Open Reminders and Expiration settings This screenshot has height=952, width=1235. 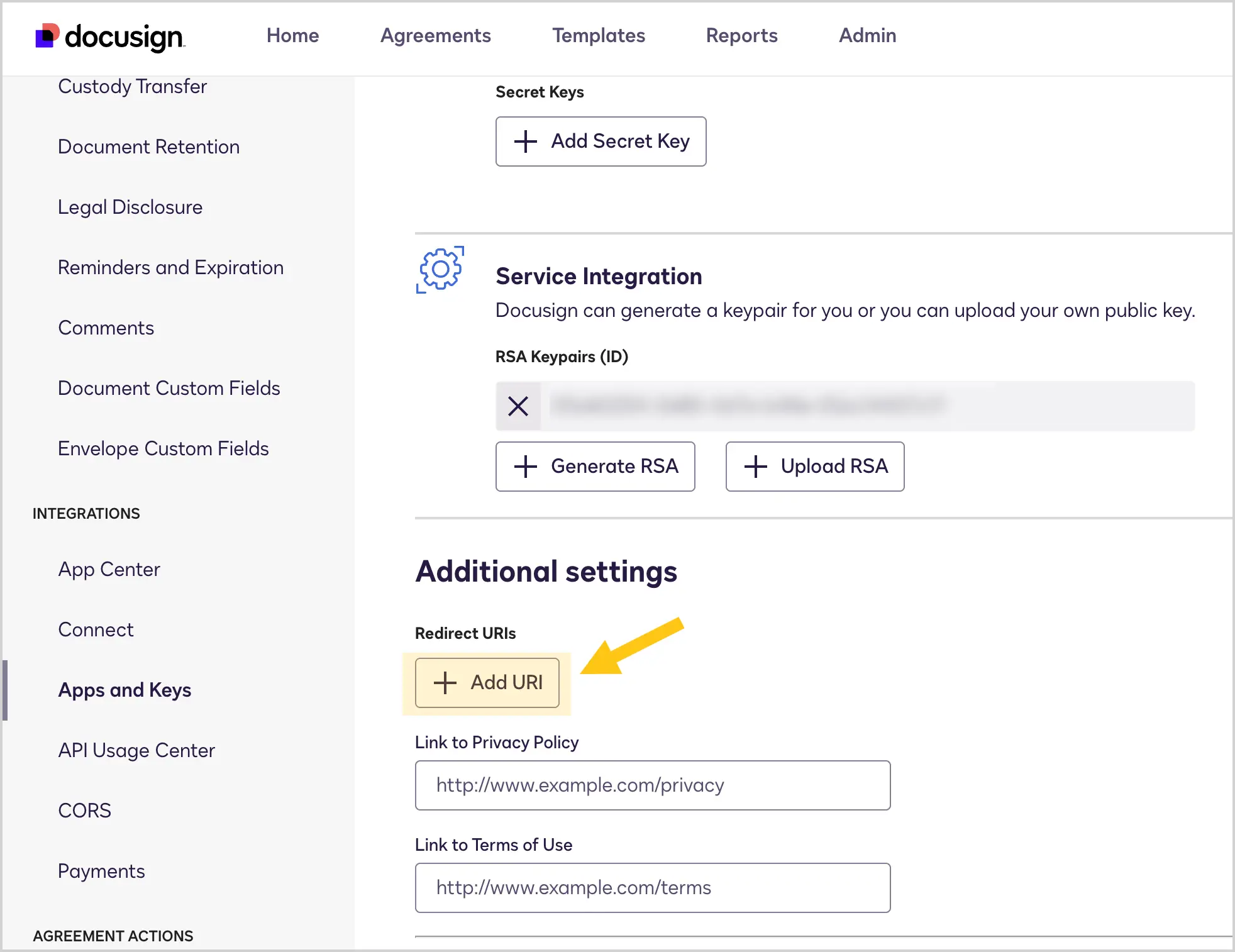[171, 268]
